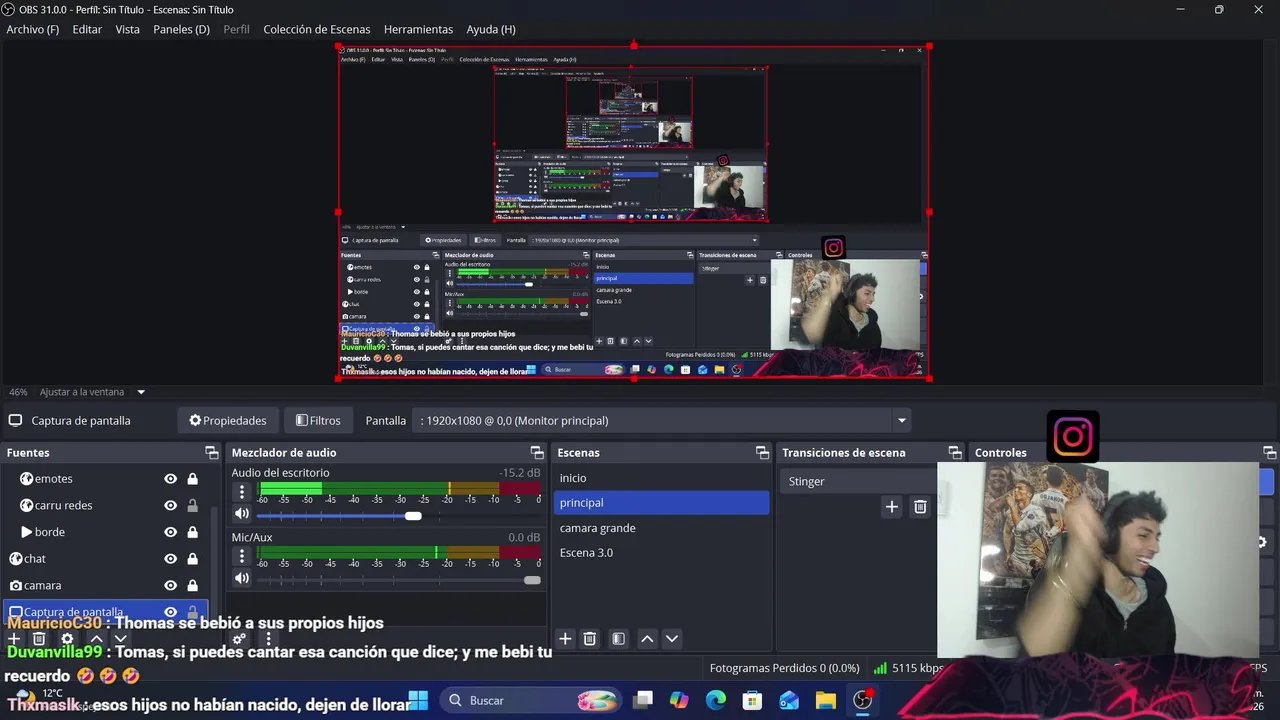Toggle visibility of the chat source
Screen dimensions: 1280x720
[171, 559]
